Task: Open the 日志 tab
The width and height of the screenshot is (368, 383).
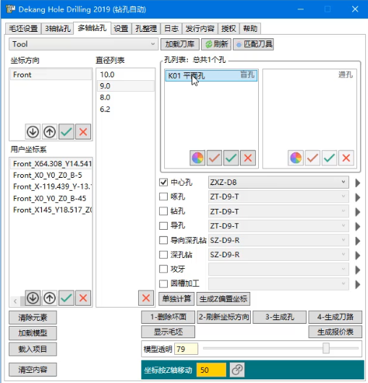Action: tap(171, 29)
